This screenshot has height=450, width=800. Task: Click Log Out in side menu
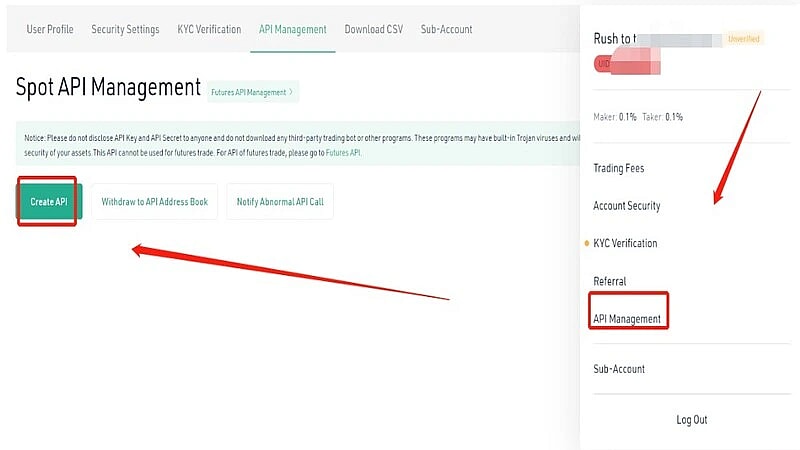[x=692, y=419]
